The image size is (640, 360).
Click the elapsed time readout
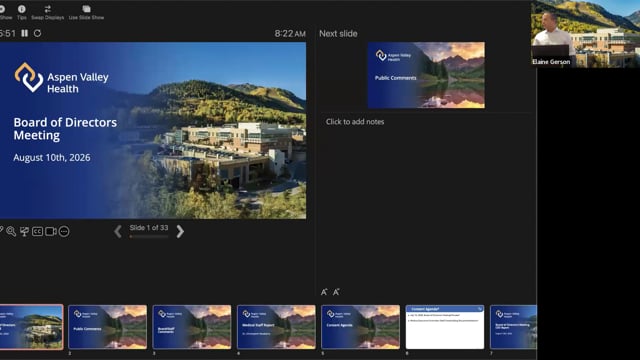click(8, 33)
